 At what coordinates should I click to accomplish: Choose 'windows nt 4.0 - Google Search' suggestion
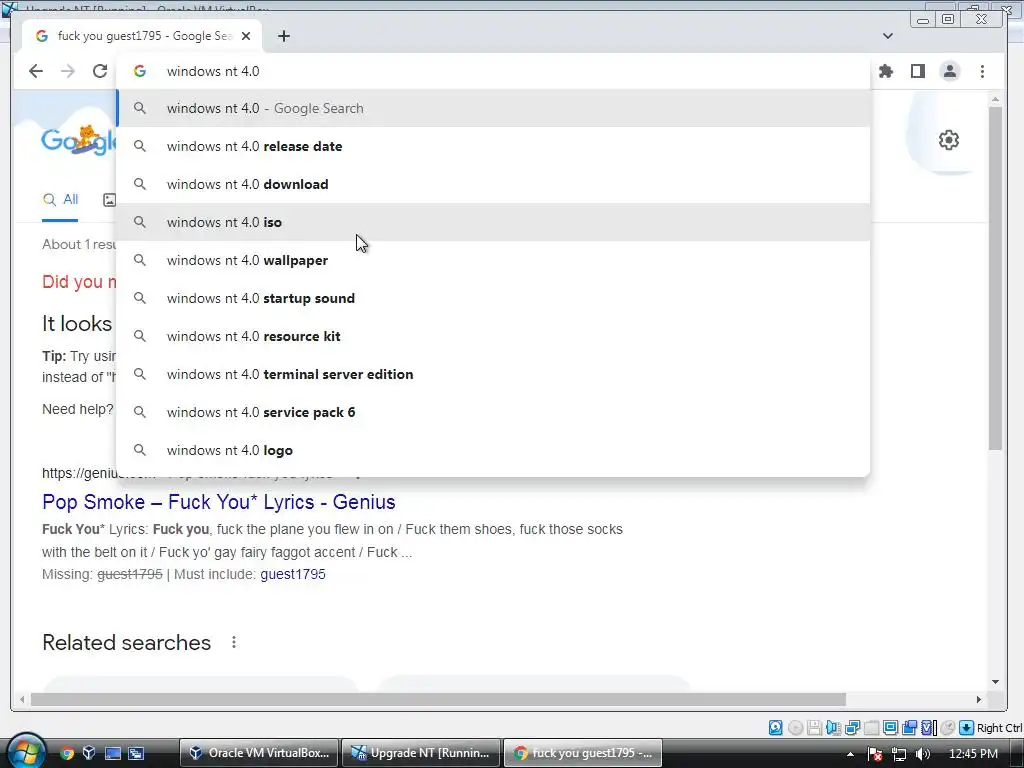[x=493, y=108]
